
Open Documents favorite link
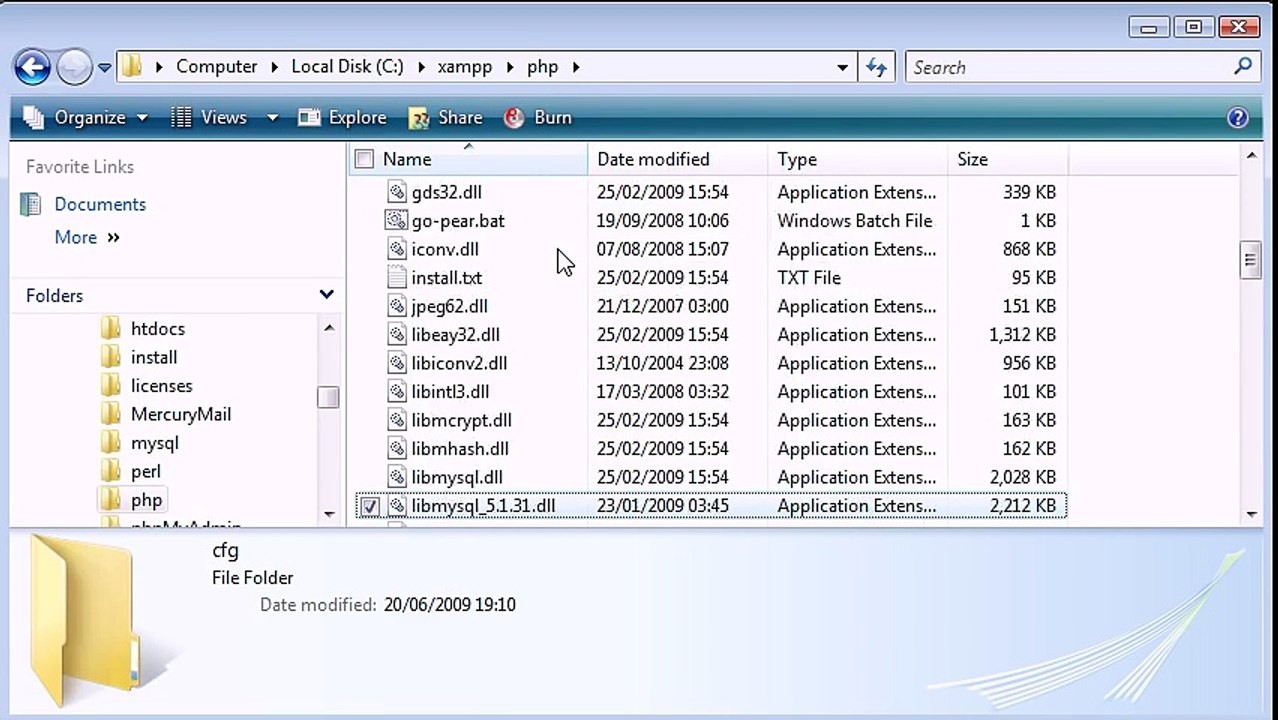(x=100, y=204)
